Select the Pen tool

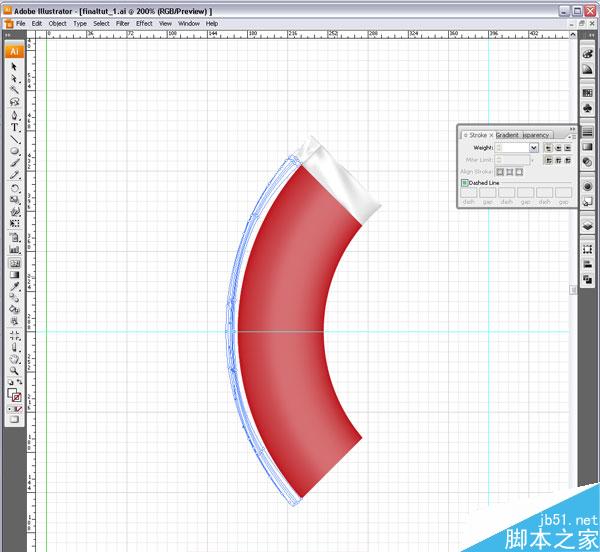14,116
